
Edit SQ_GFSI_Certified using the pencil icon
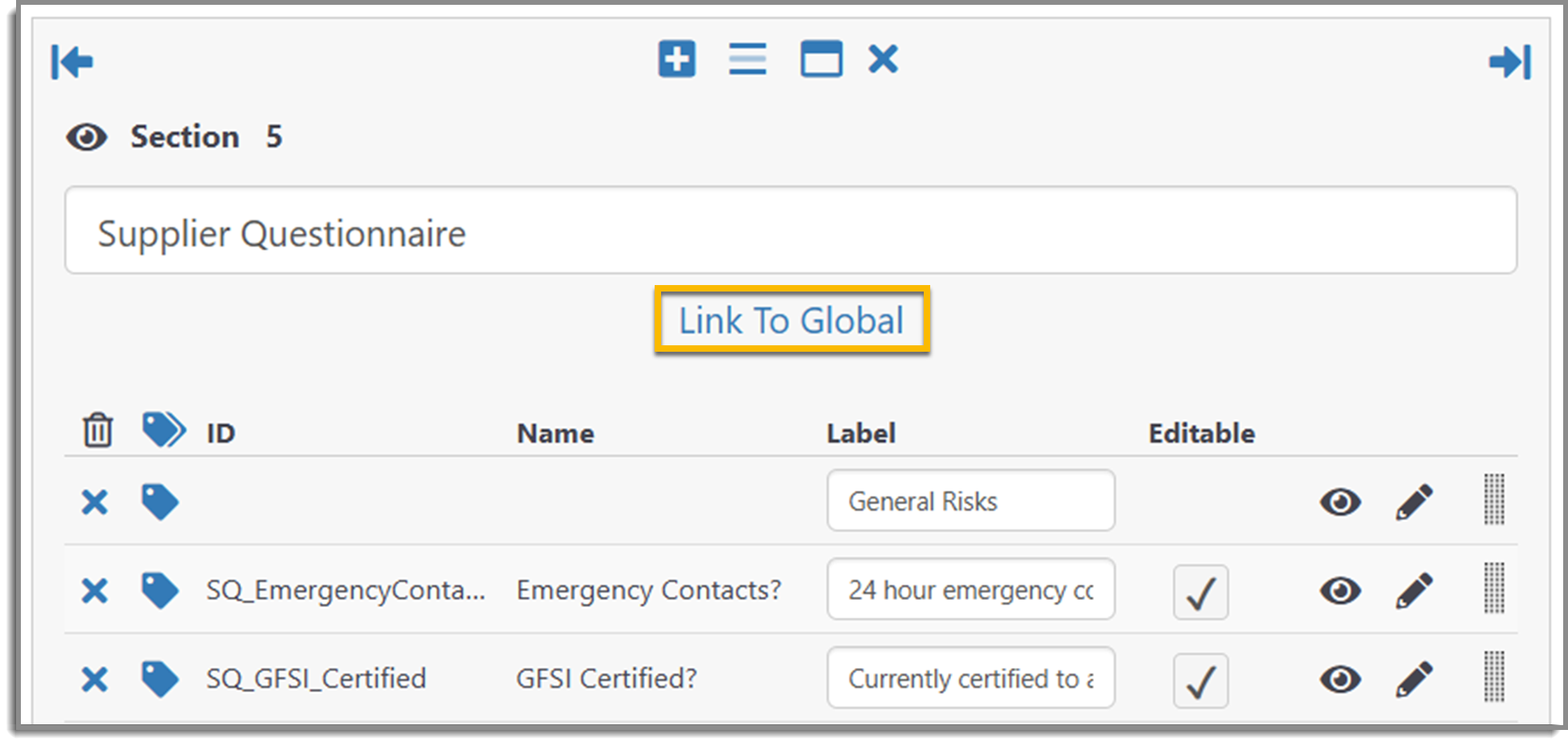tap(1414, 679)
